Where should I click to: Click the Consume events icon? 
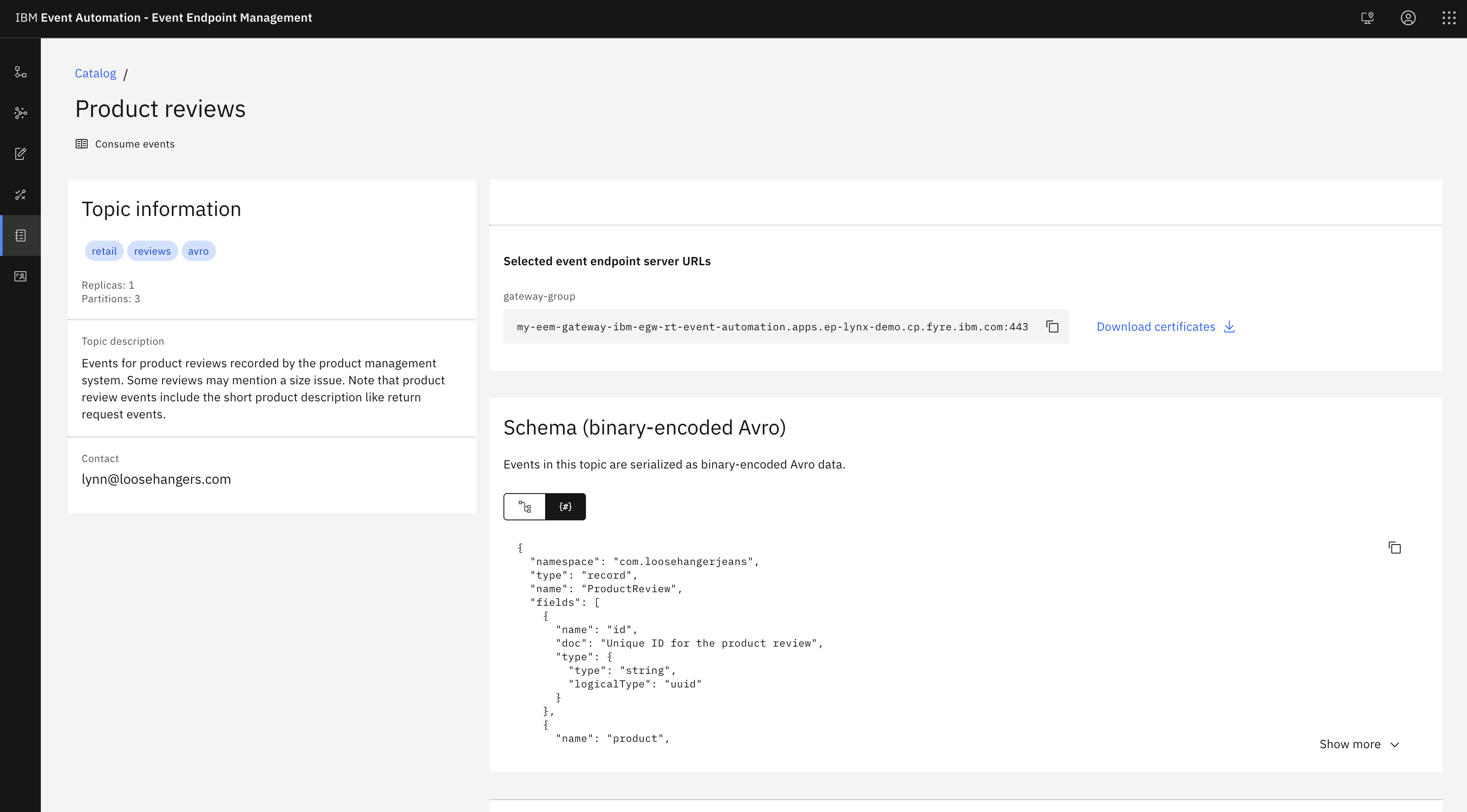click(x=82, y=144)
